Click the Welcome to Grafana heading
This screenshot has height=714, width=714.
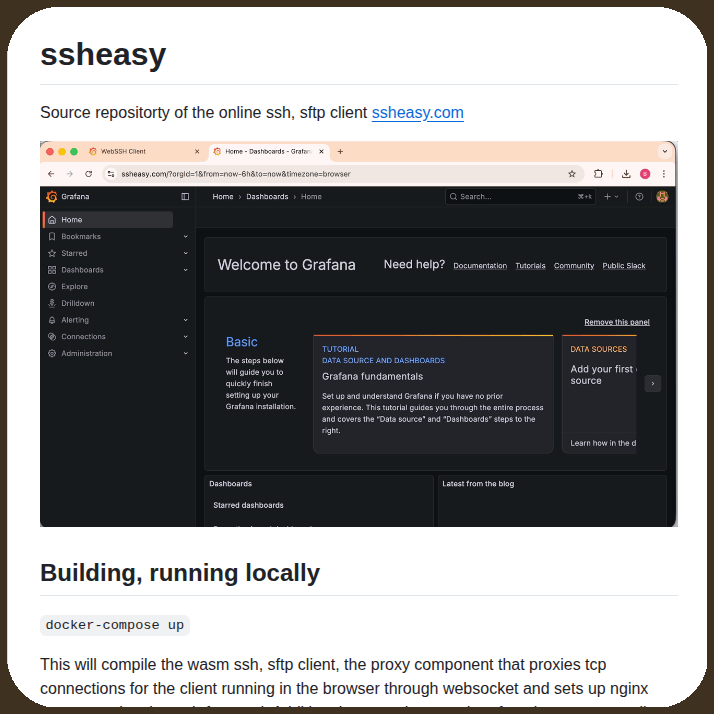(286, 265)
